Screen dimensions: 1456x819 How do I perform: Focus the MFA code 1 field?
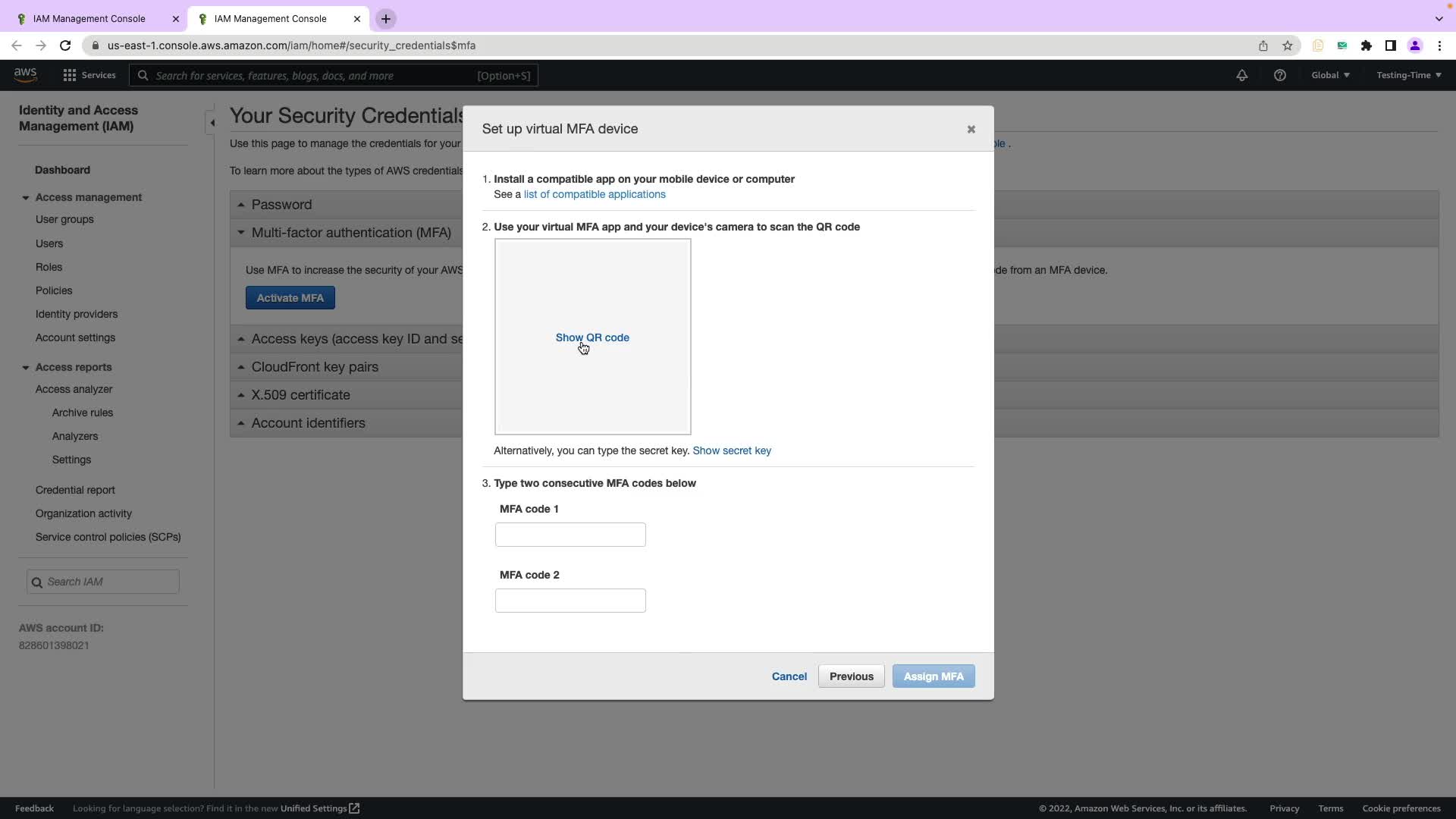pyautogui.click(x=570, y=535)
